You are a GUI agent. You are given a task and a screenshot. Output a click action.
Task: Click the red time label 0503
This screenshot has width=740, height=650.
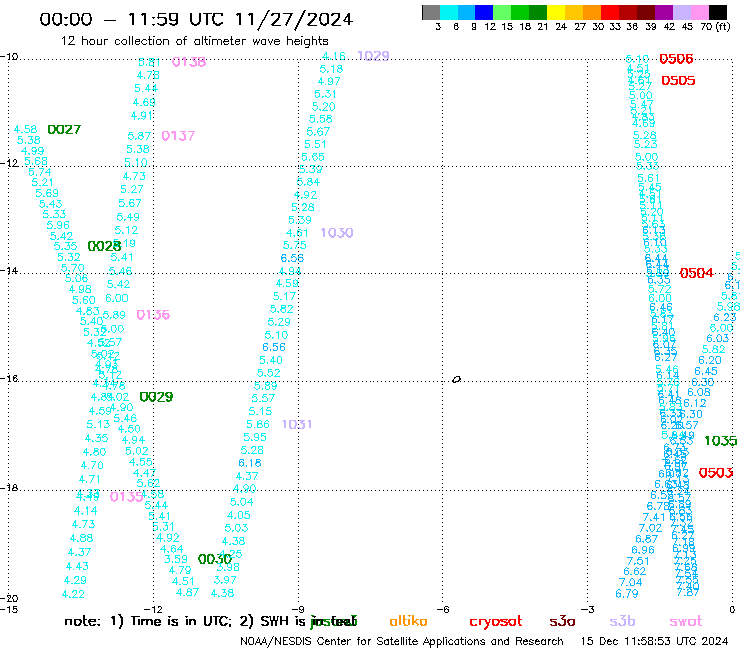(716, 473)
